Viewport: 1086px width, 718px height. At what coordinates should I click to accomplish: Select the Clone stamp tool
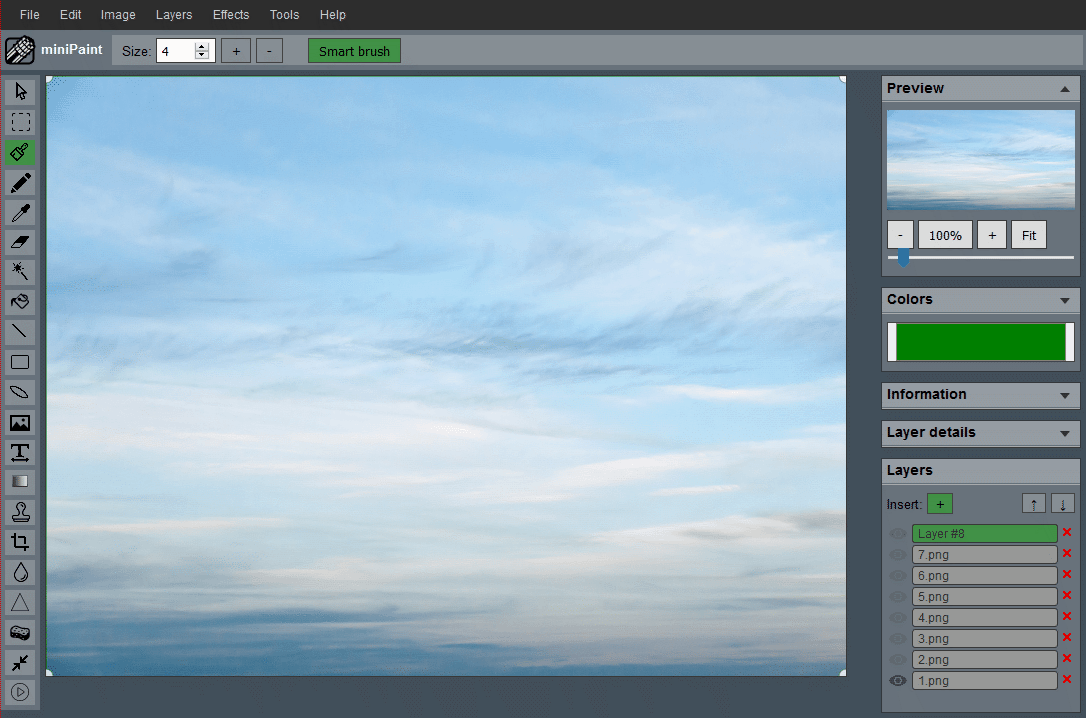point(20,512)
